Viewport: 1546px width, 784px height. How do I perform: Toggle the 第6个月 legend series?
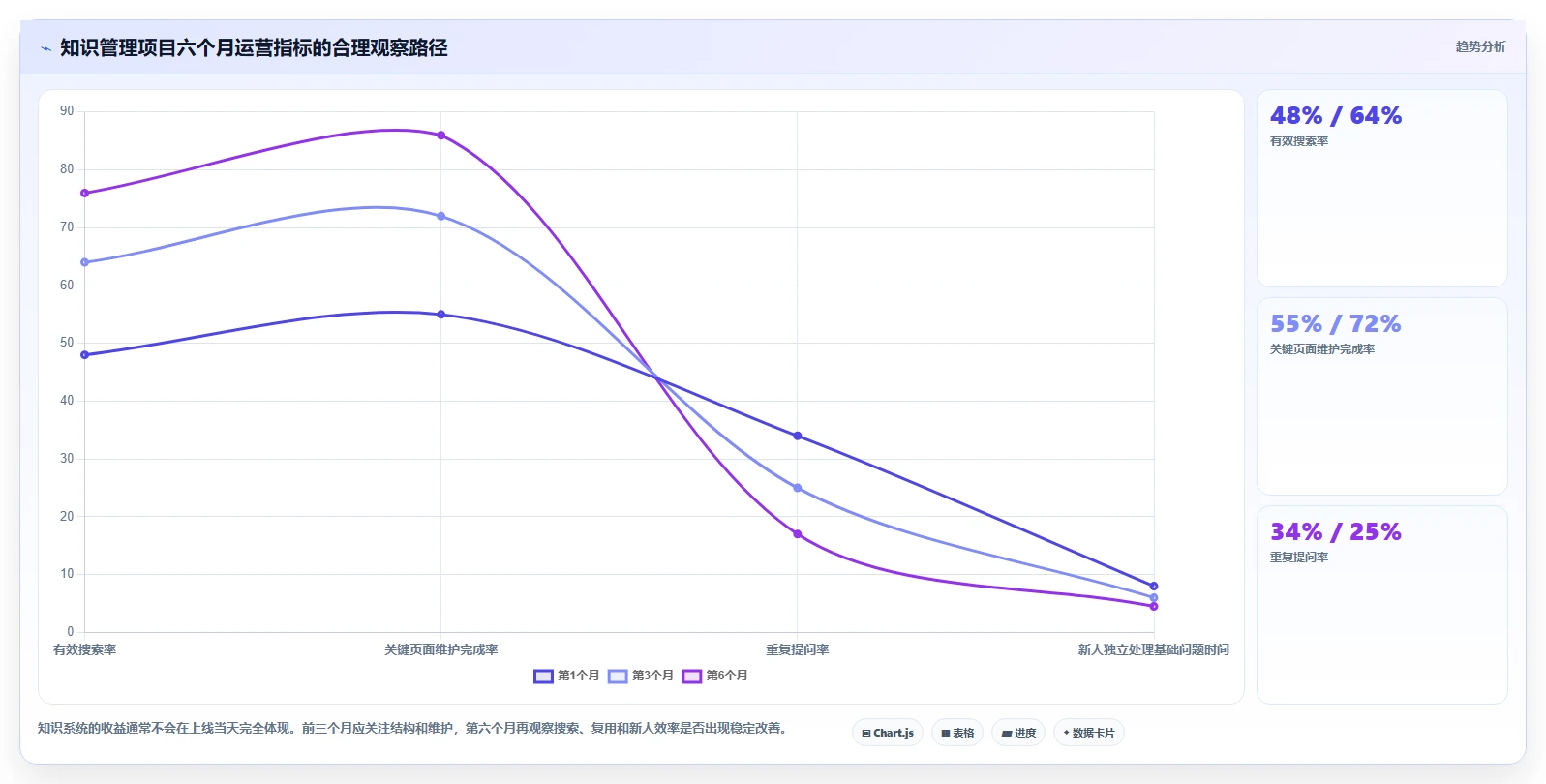click(x=715, y=676)
